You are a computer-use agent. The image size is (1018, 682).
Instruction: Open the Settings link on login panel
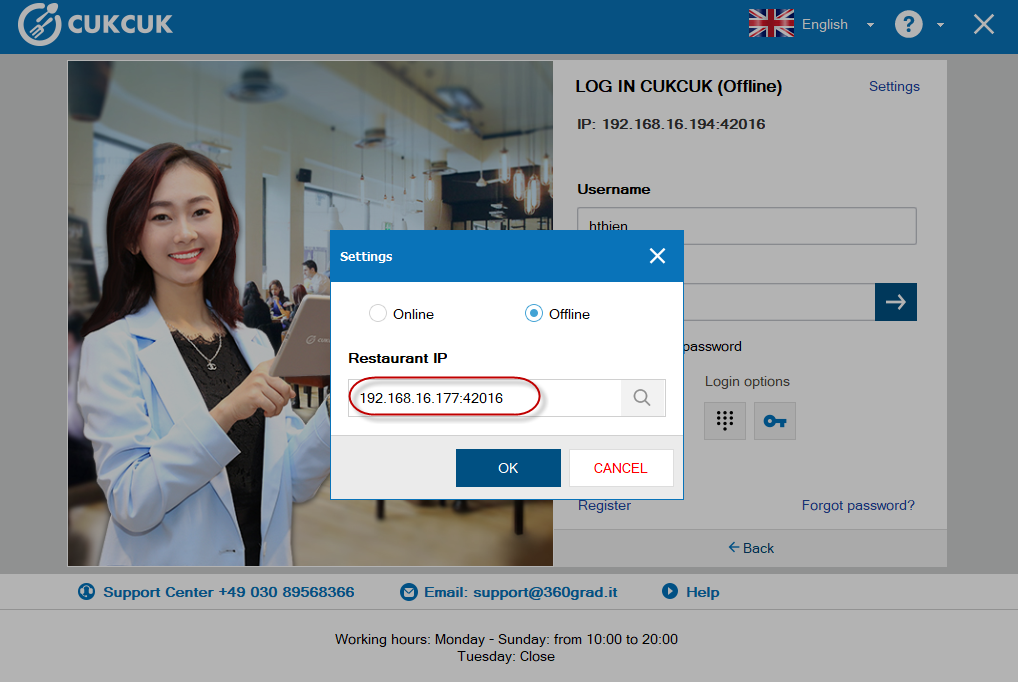(894, 87)
